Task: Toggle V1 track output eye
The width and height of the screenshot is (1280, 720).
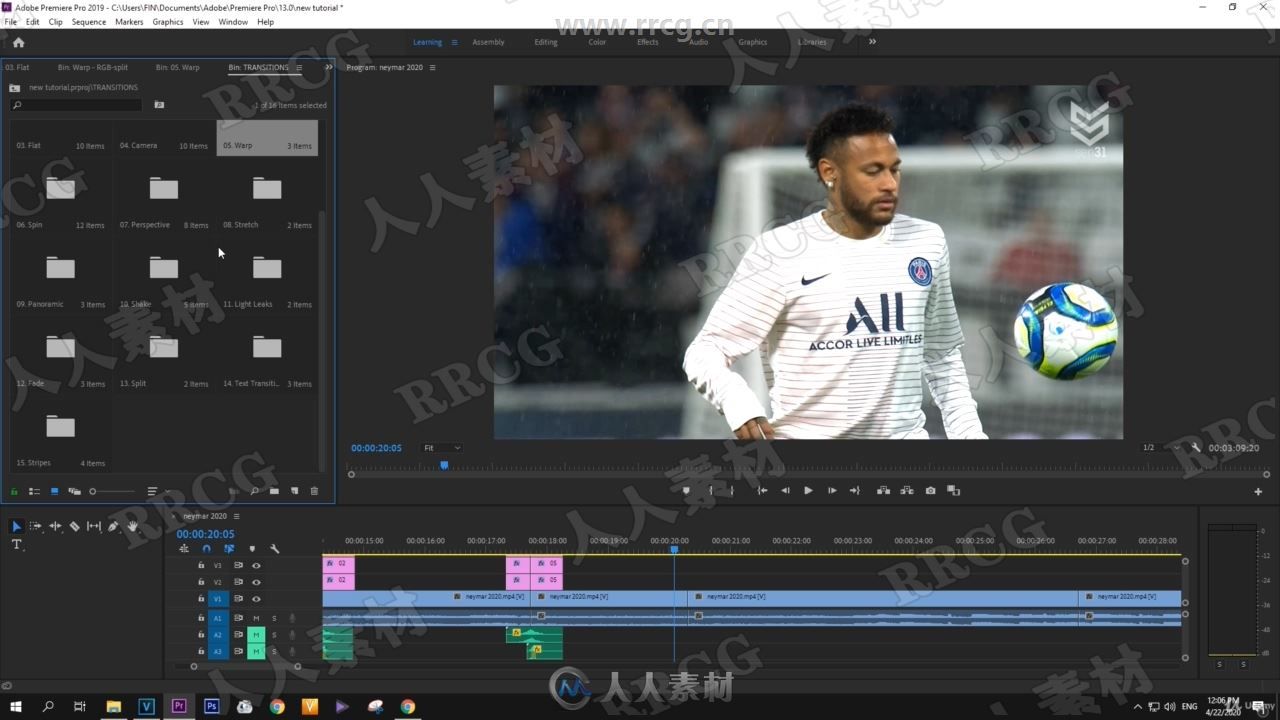Action: click(x=256, y=599)
